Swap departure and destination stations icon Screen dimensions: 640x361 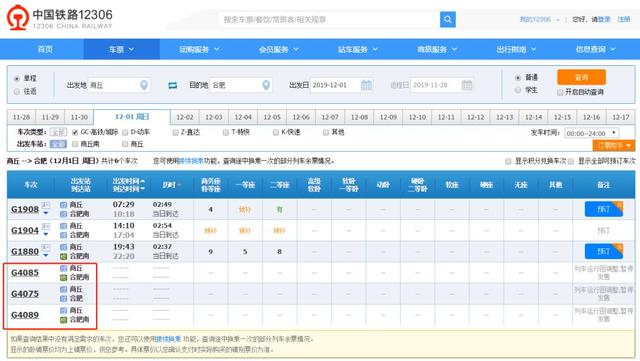coord(173,85)
